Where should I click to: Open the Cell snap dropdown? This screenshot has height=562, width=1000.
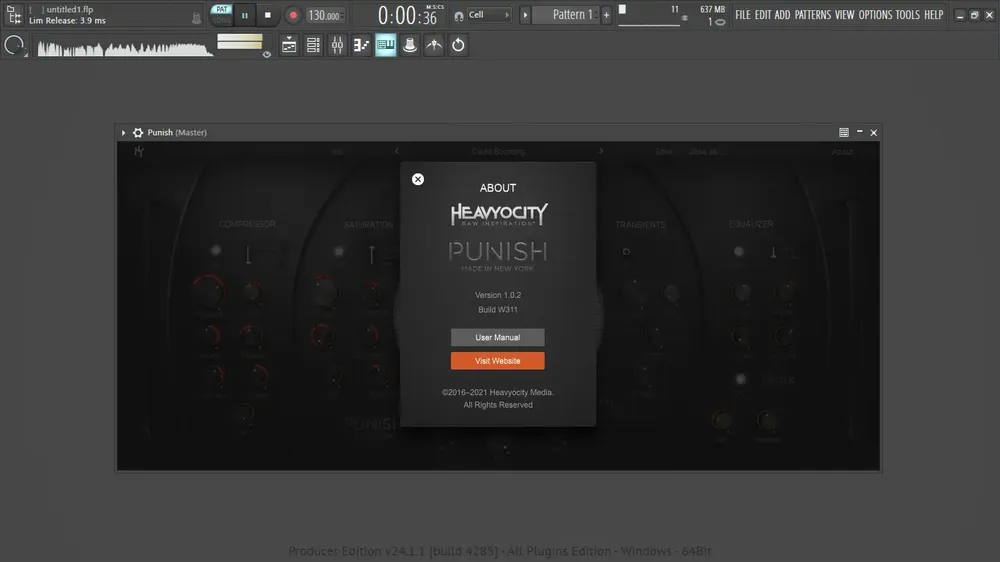[489, 15]
